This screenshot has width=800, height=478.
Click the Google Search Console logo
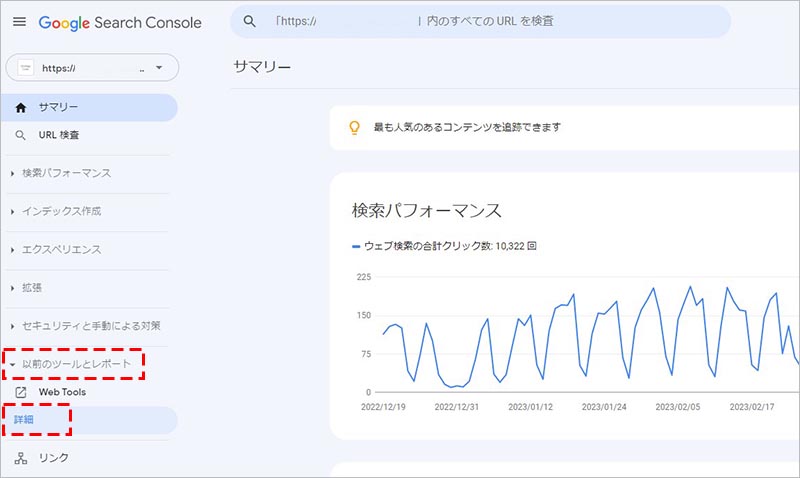point(120,22)
